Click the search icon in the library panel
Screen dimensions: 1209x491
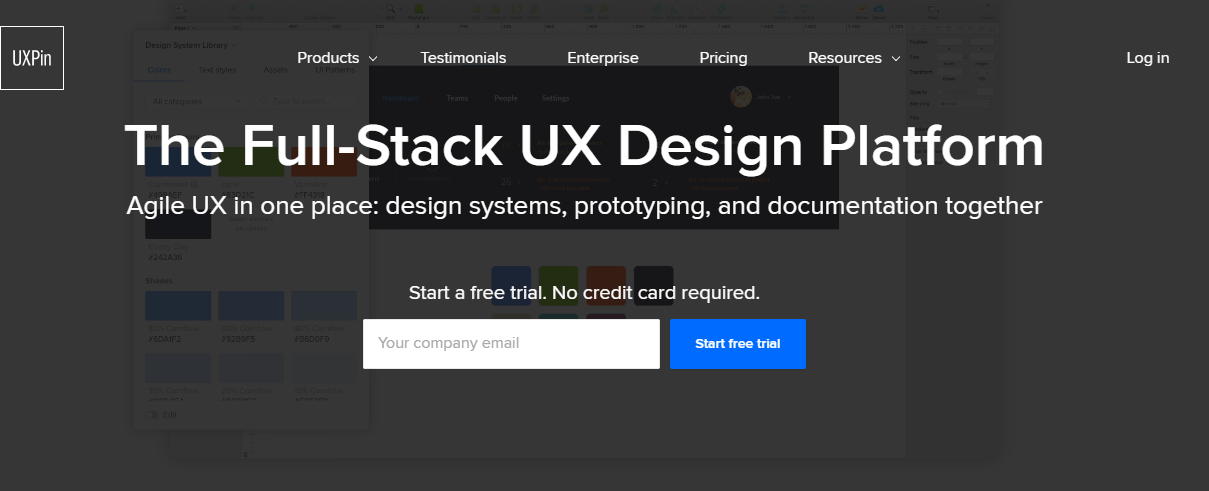point(265,101)
